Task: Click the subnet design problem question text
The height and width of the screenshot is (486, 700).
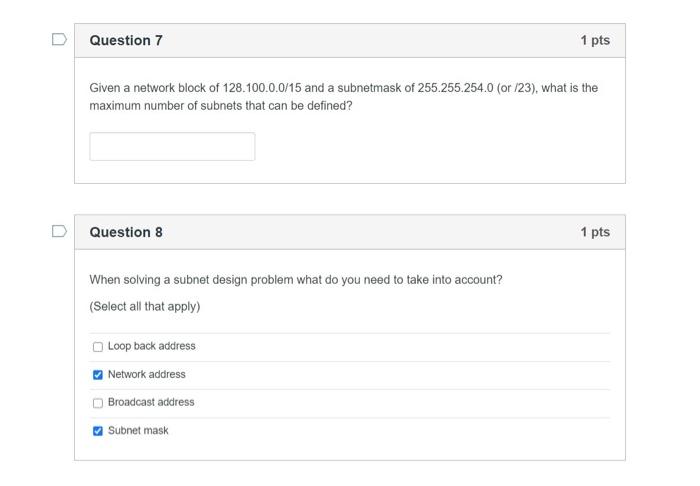Action: 296,280
